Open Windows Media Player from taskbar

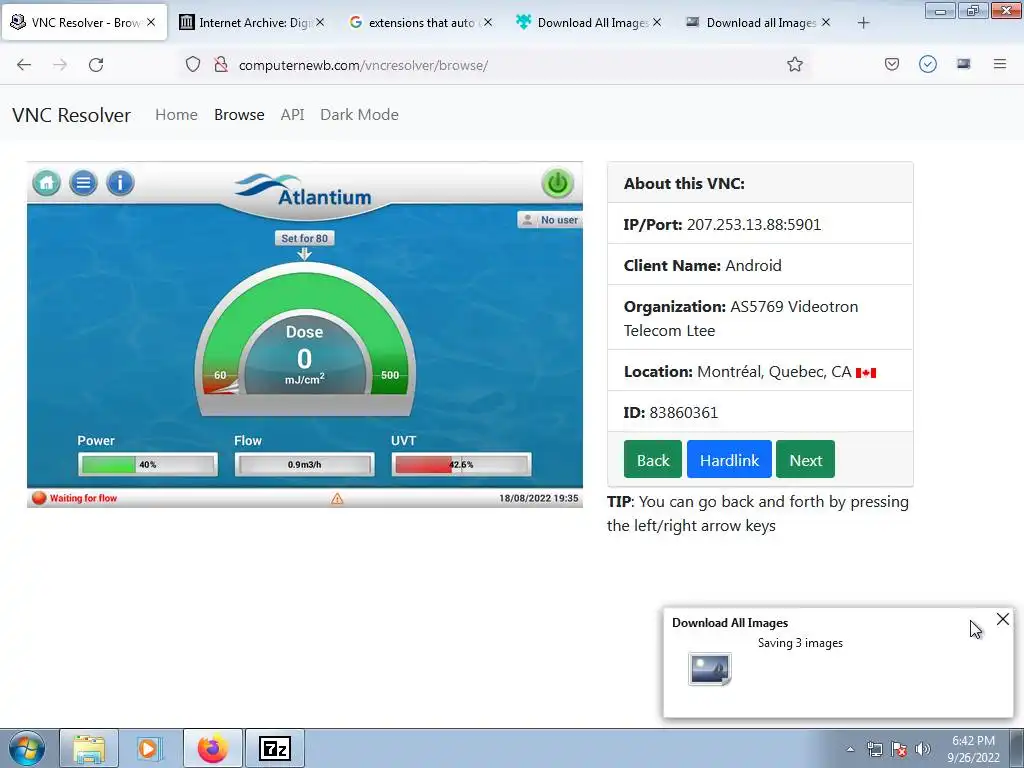point(150,748)
